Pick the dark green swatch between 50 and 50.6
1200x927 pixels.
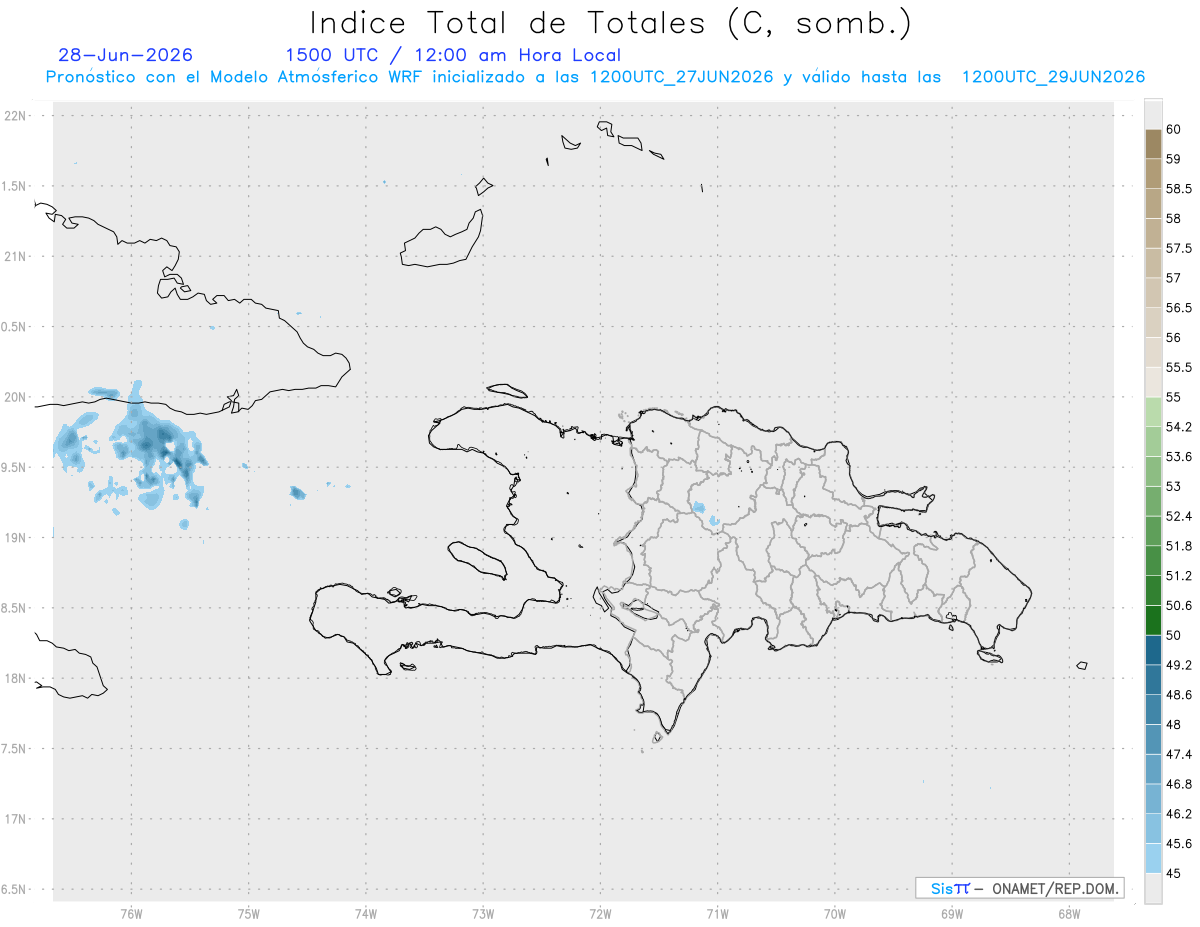[1153, 620]
